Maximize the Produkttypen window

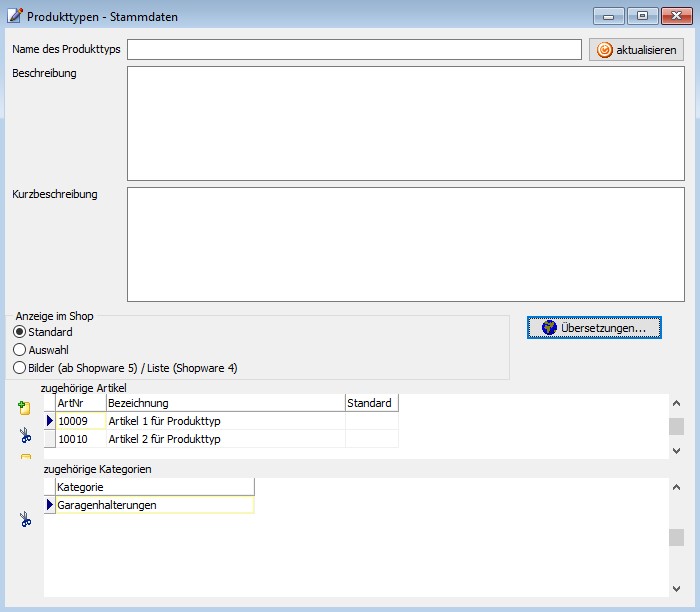pyautogui.click(x=641, y=15)
